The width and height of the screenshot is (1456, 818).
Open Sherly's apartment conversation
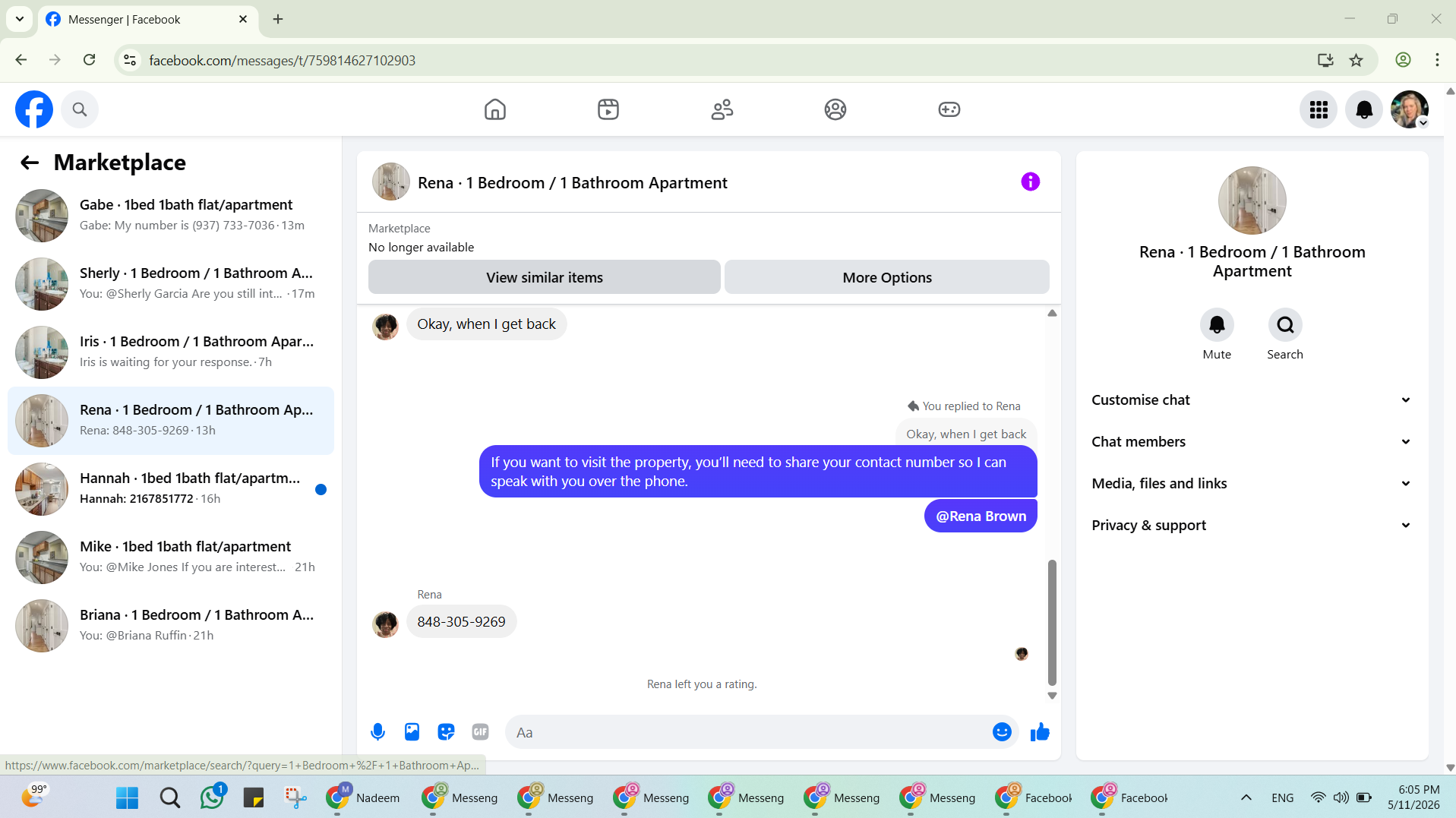(171, 284)
